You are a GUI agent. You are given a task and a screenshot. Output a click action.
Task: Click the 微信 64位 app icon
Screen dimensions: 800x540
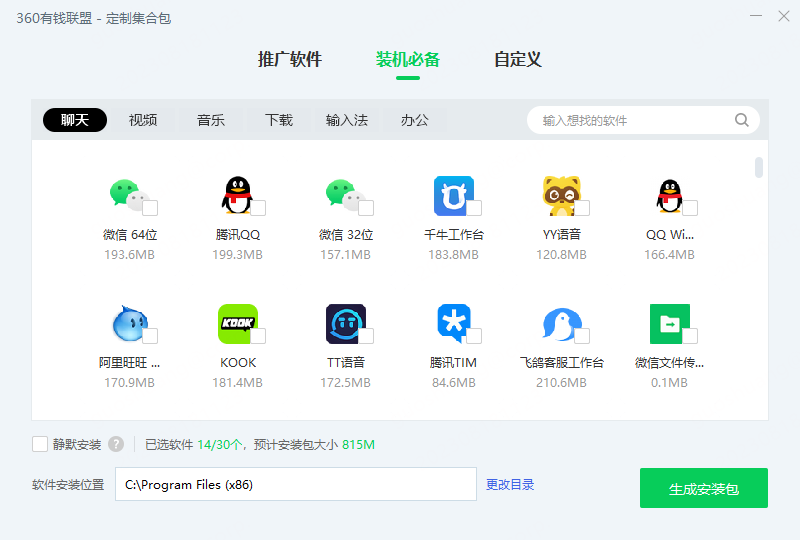click(x=129, y=195)
